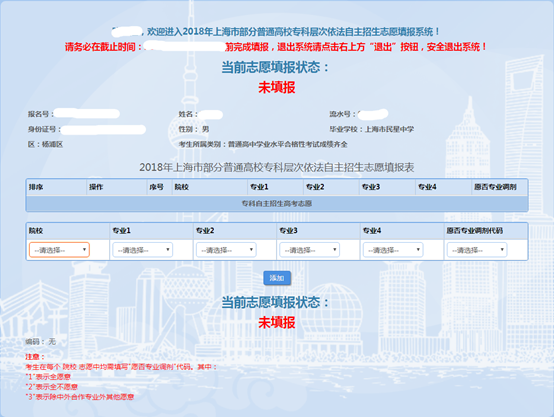Image resolution: width=554 pixels, height=417 pixels.
Task: Click the 排序 column header
Action: click(x=36, y=187)
